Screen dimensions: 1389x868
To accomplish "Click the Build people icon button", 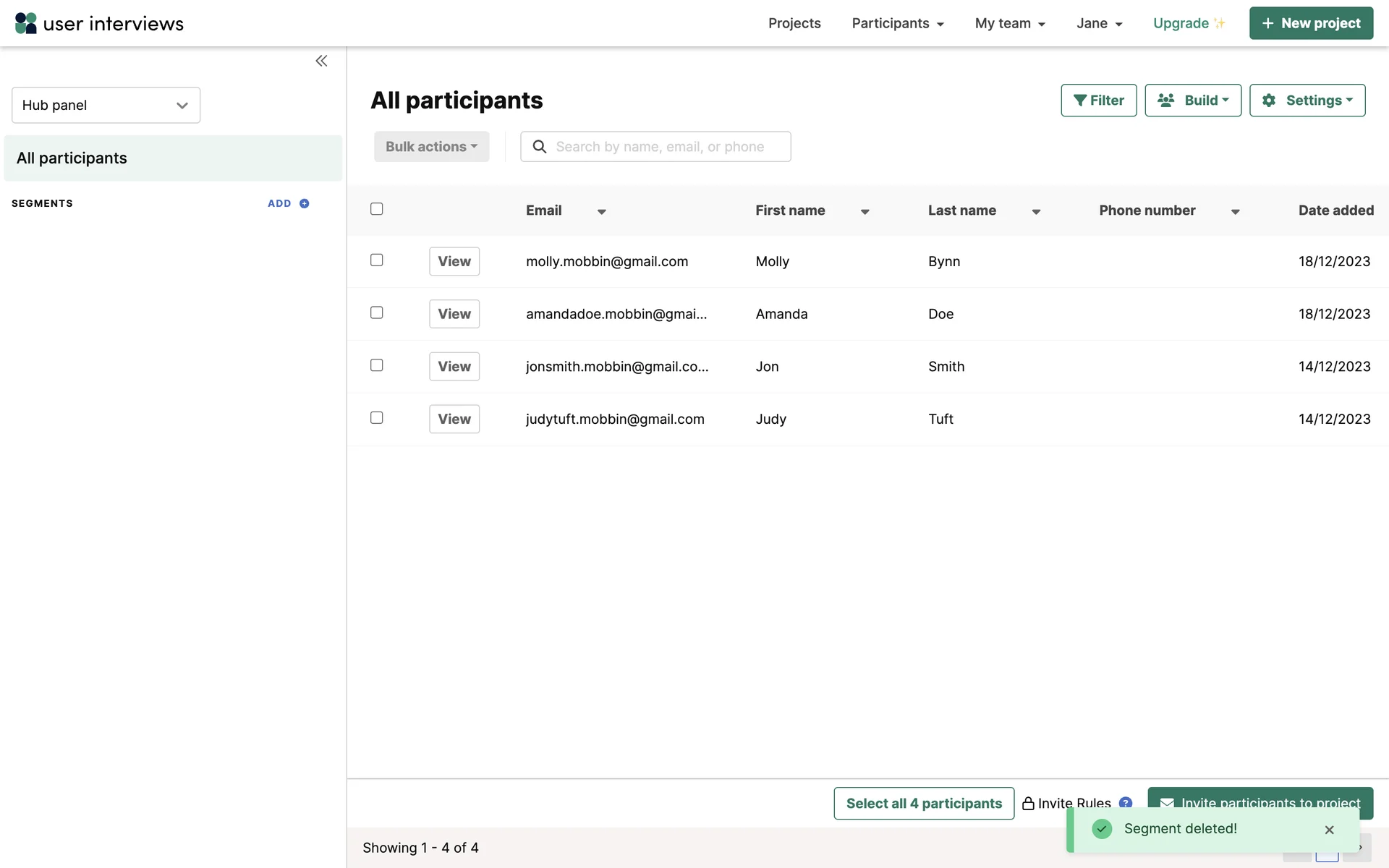I will pos(1192,101).
